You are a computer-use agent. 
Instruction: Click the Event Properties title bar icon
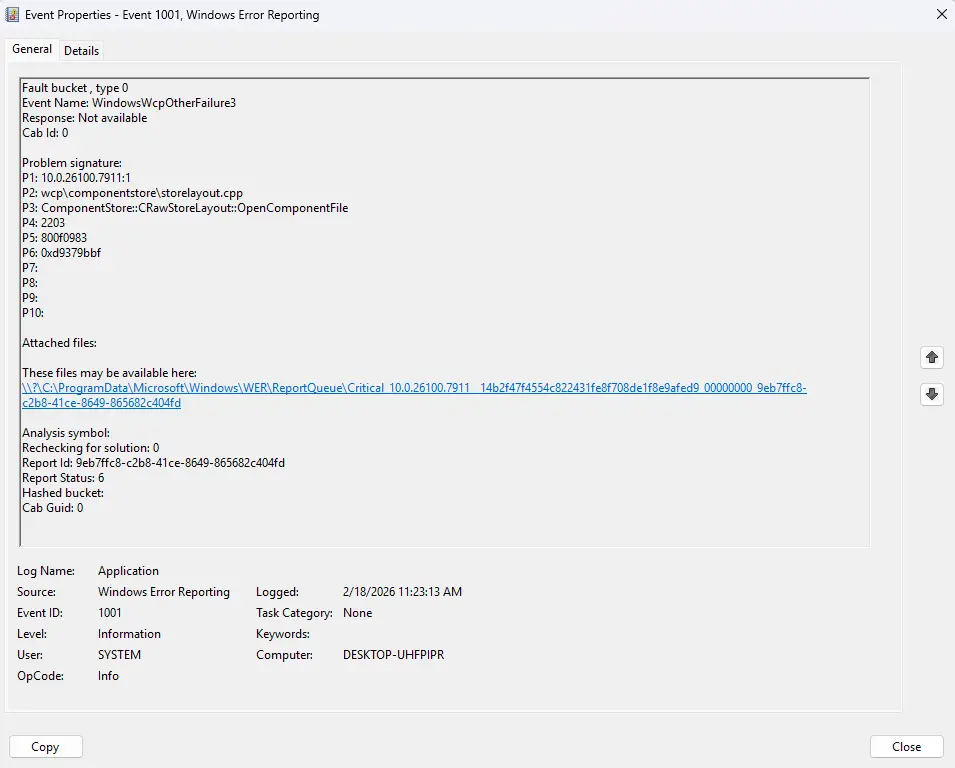[x=12, y=15]
